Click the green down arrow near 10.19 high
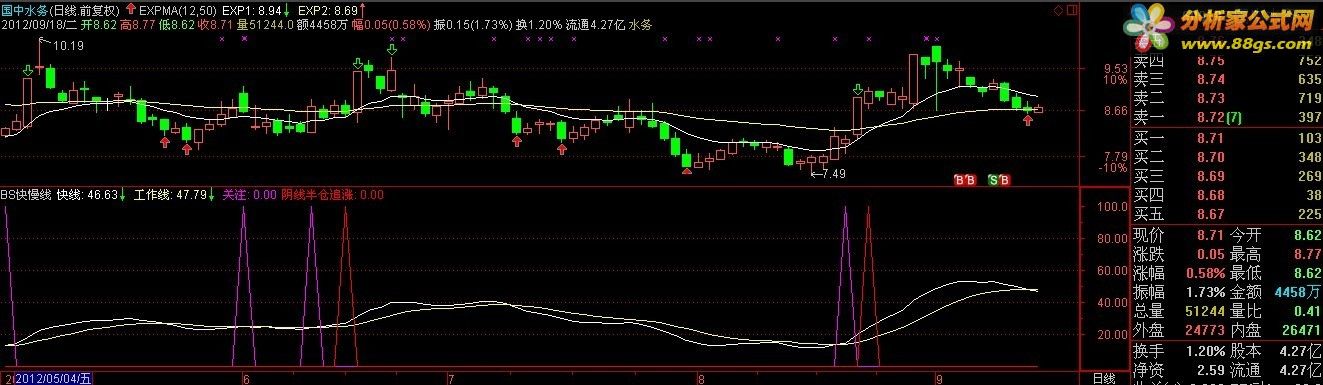1323x385 pixels. 27,70
